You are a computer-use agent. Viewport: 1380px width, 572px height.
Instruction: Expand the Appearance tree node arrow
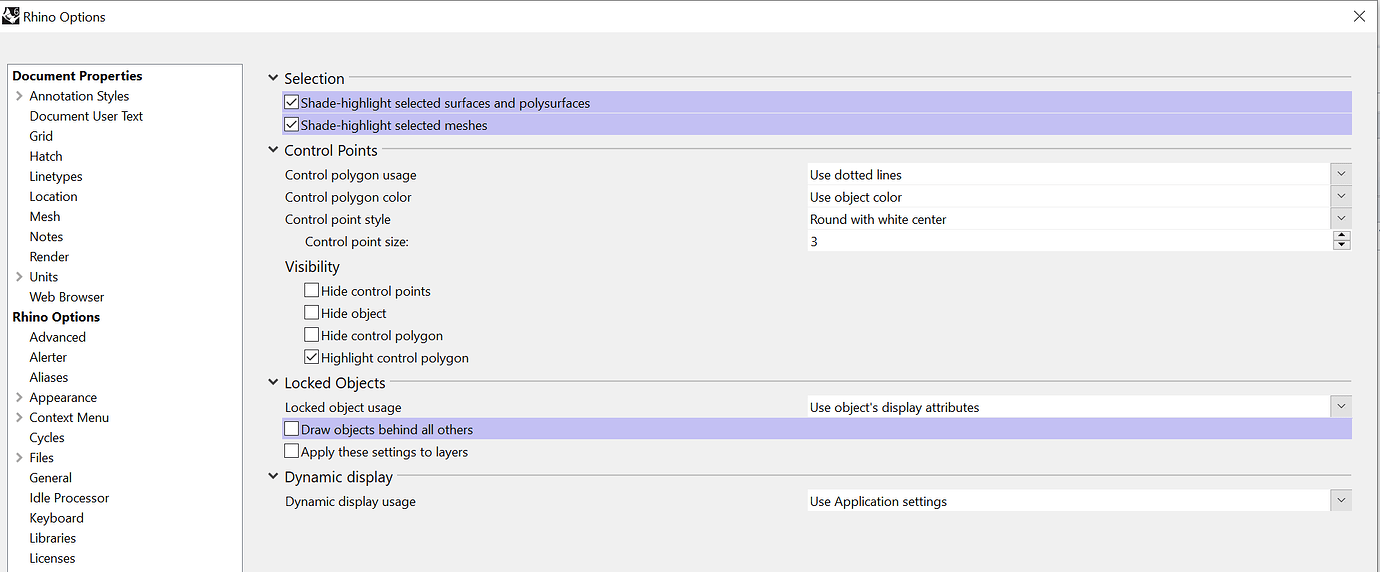[x=19, y=397]
